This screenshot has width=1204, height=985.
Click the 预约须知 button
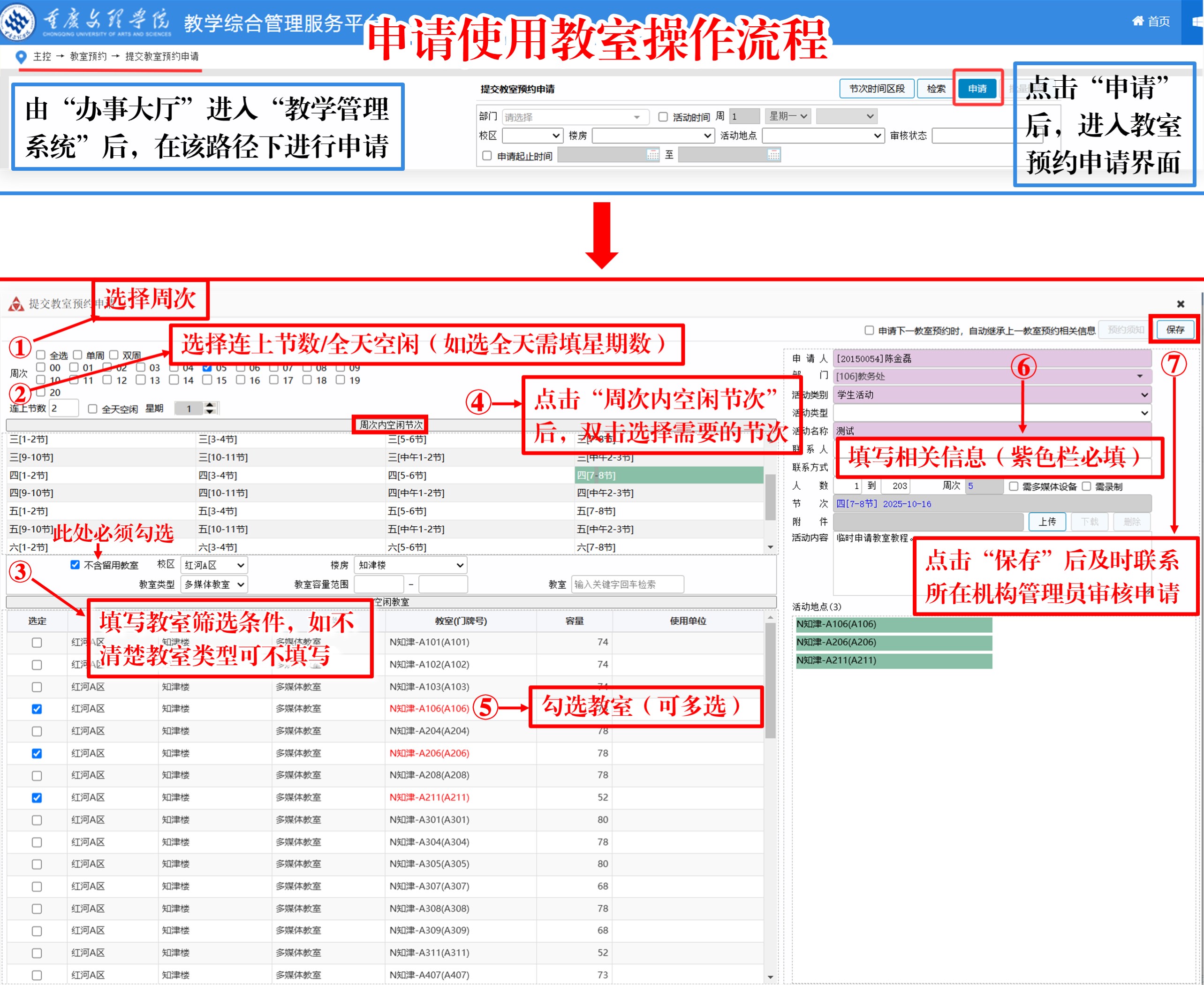1126,330
